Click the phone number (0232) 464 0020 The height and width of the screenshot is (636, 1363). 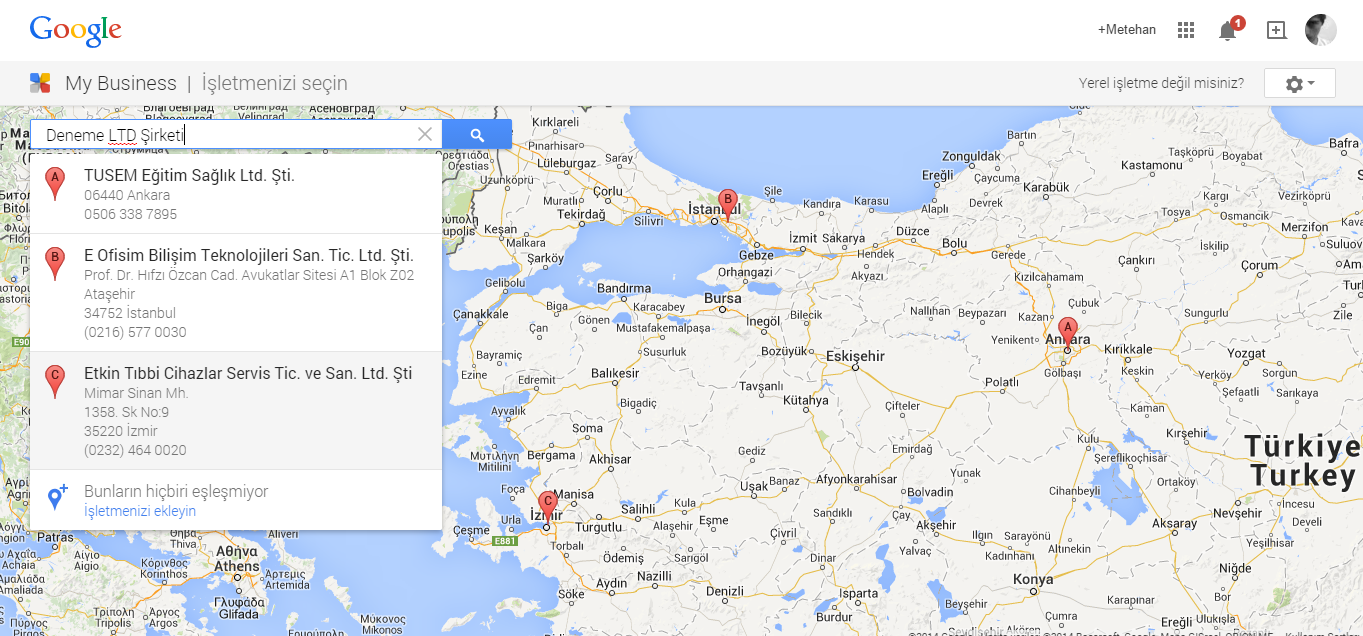coord(135,450)
